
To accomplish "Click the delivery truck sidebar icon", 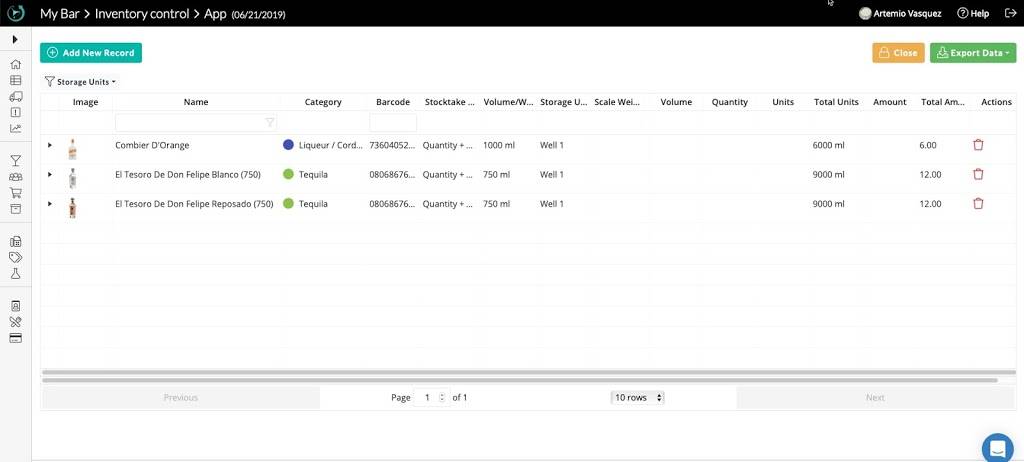I will click(x=15, y=96).
